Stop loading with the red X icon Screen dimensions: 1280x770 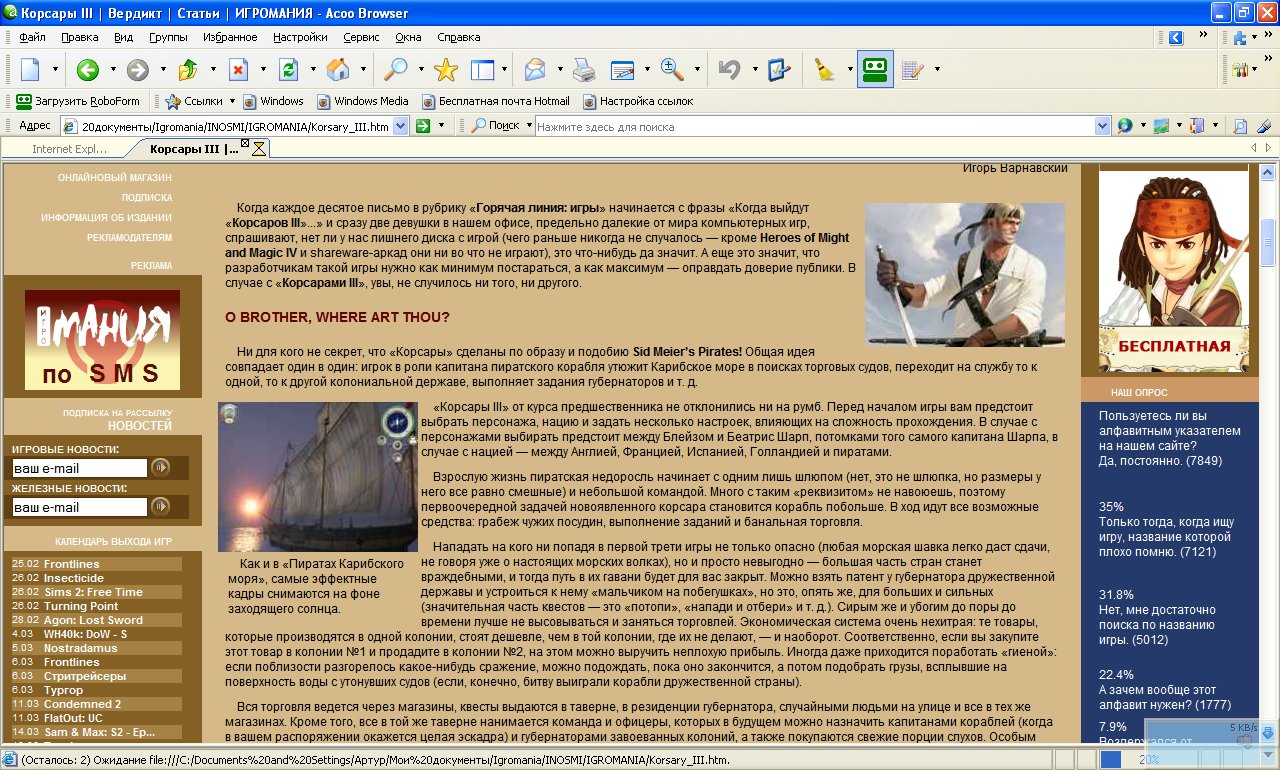pyautogui.click(x=238, y=70)
